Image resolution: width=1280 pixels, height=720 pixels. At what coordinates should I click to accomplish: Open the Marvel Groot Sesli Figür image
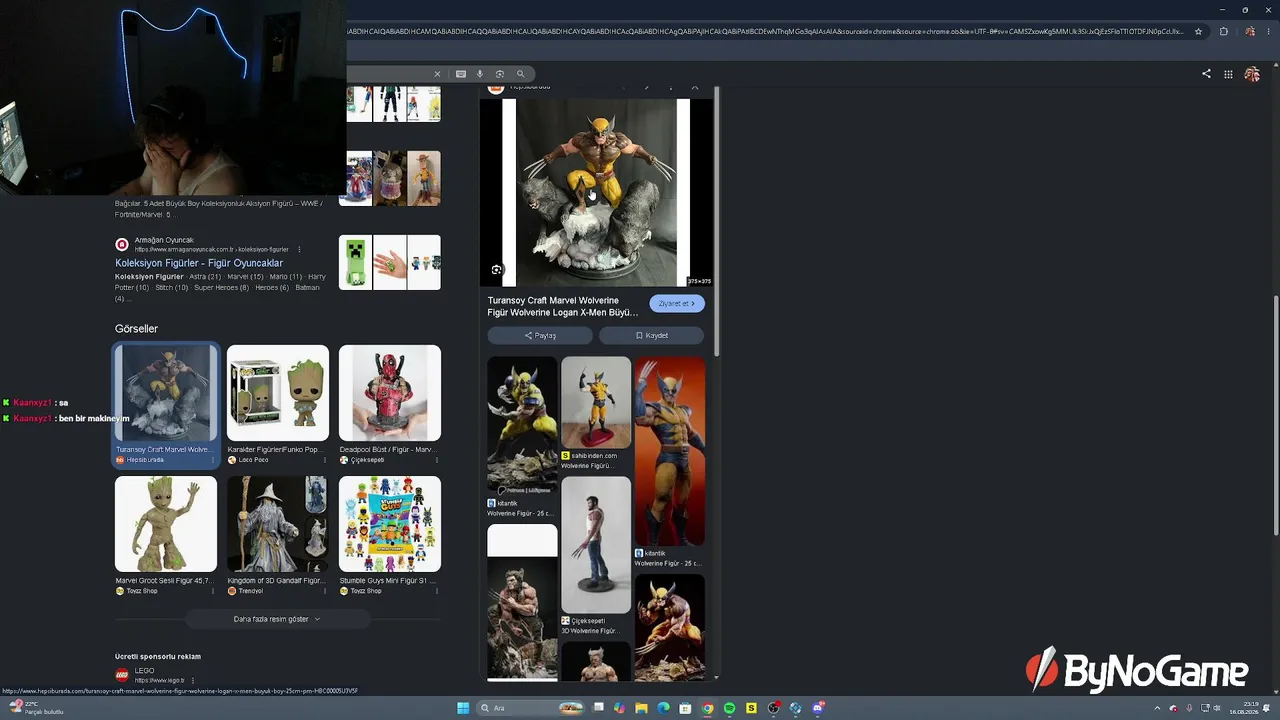point(166,524)
